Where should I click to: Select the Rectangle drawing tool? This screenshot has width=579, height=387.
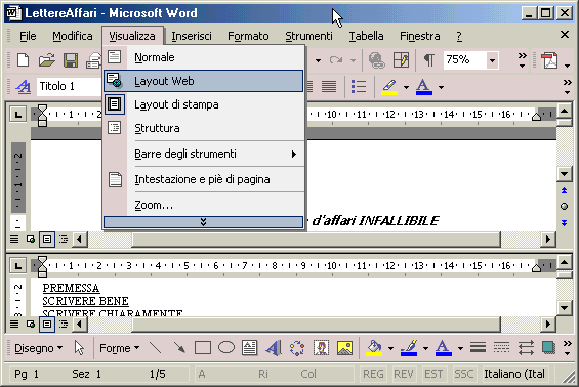tap(203, 348)
